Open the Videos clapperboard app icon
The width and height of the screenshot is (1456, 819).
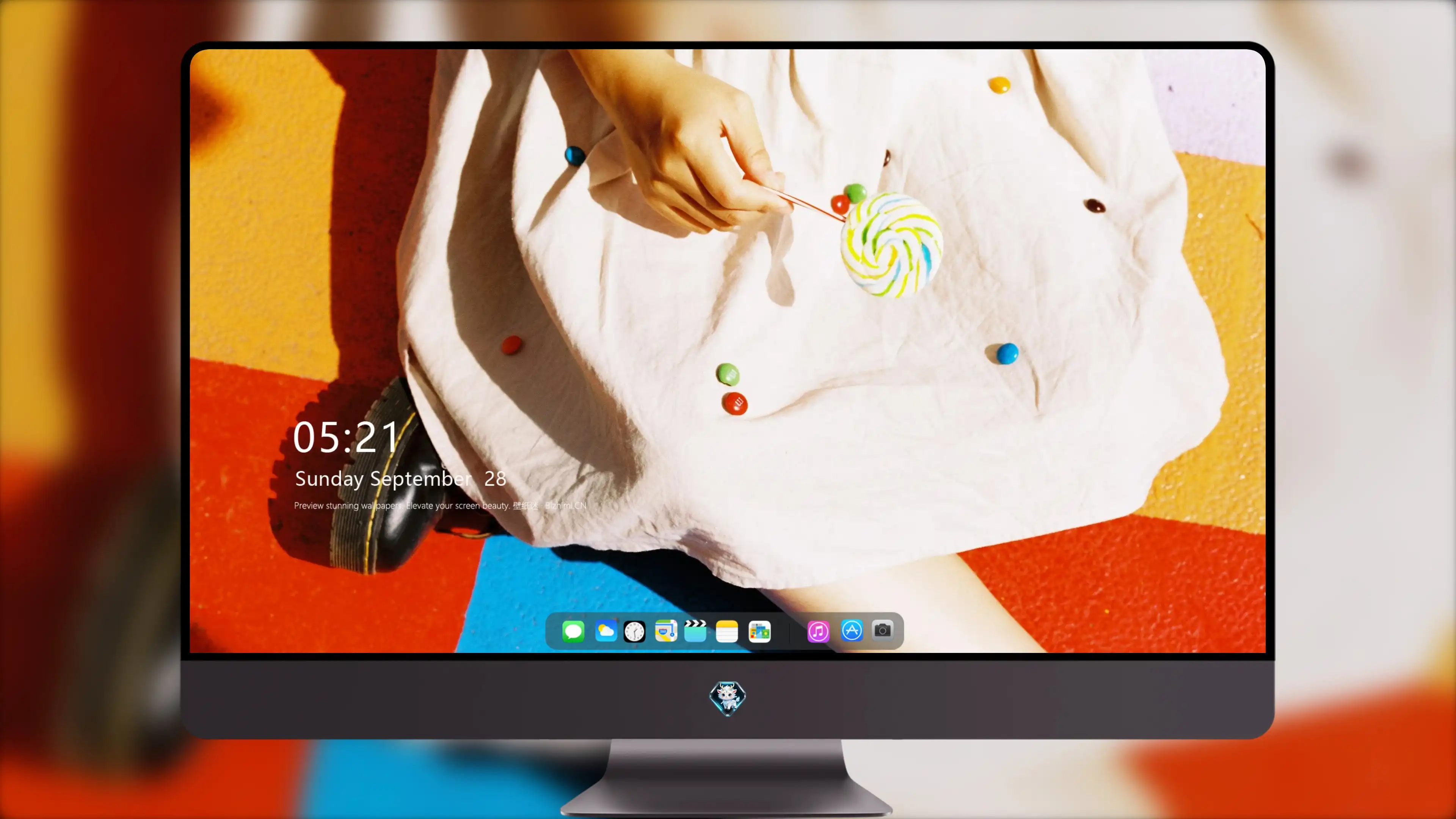[695, 631]
